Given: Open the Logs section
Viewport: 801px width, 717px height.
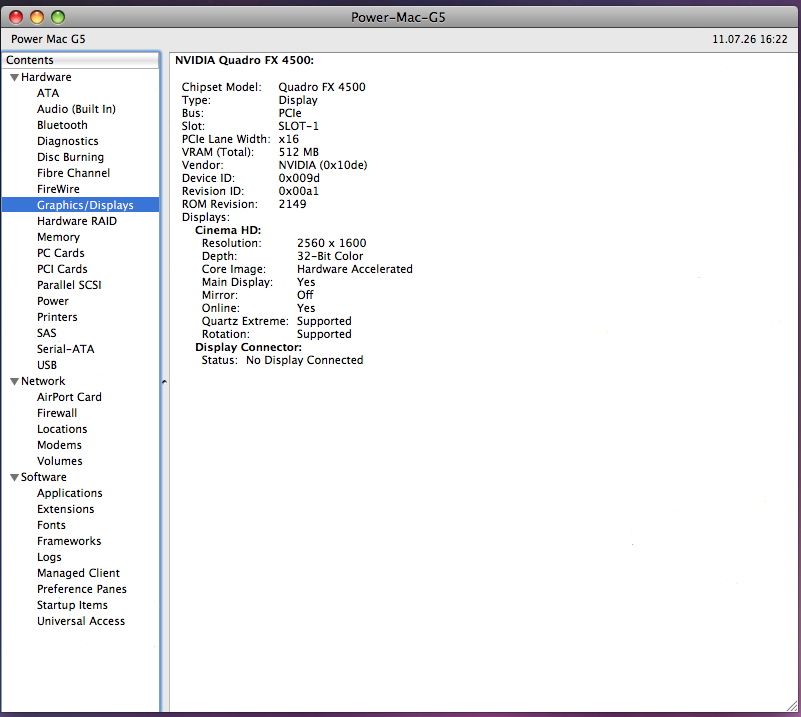Looking at the screenshot, I should (49, 557).
